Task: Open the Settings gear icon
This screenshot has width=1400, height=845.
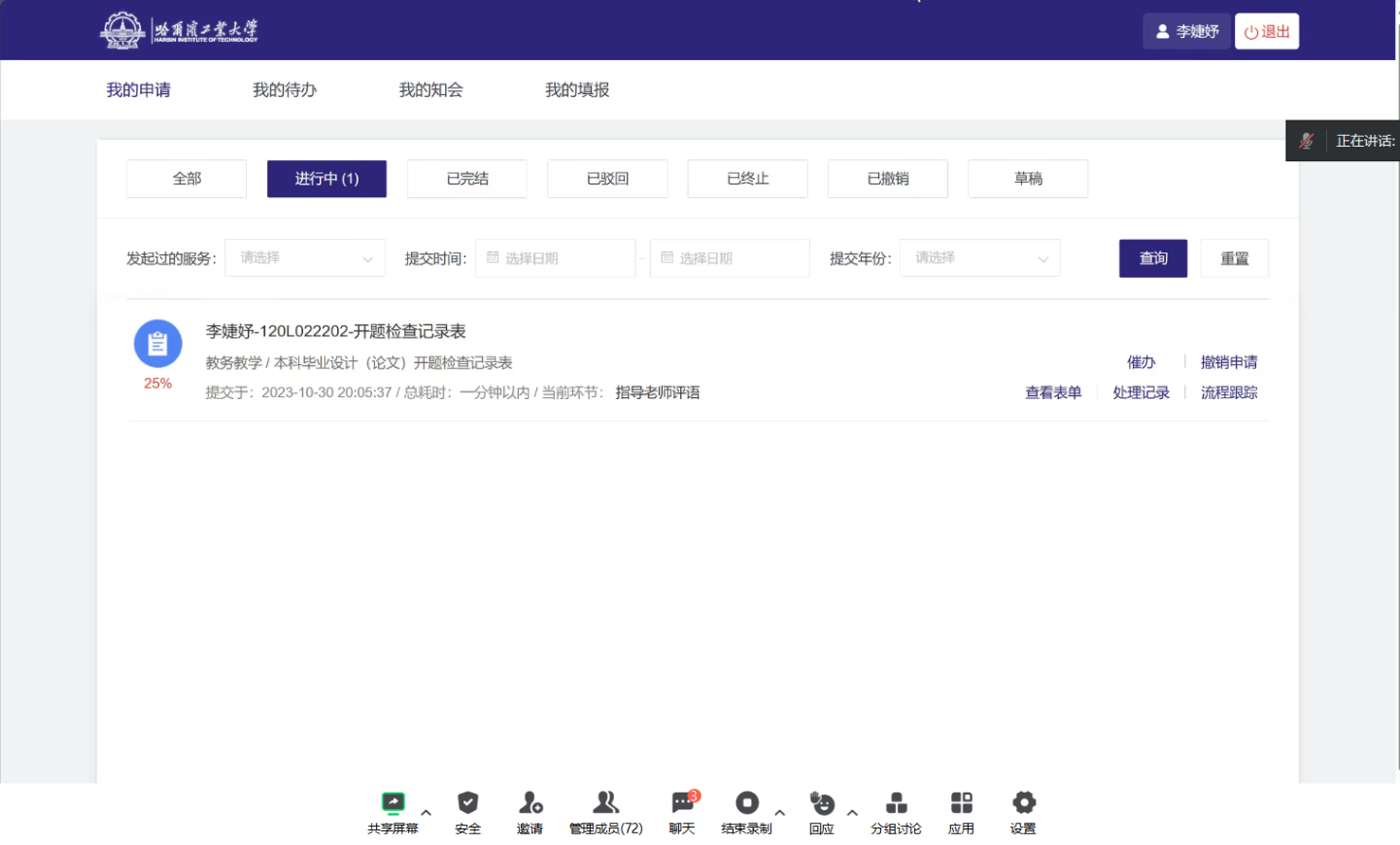Action: 1023,804
